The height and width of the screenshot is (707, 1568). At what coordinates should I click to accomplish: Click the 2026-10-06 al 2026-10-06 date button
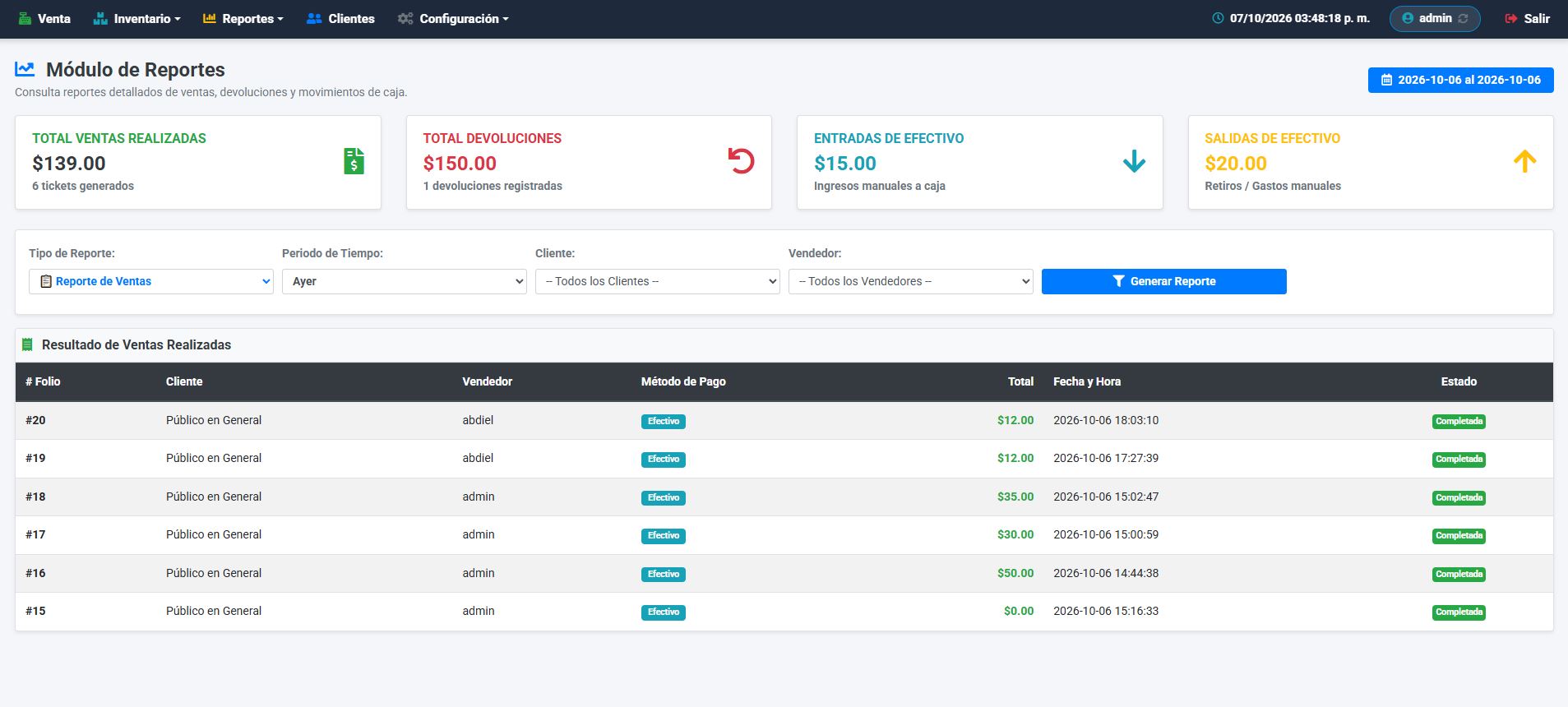pyautogui.click(x=1461, y=80)
